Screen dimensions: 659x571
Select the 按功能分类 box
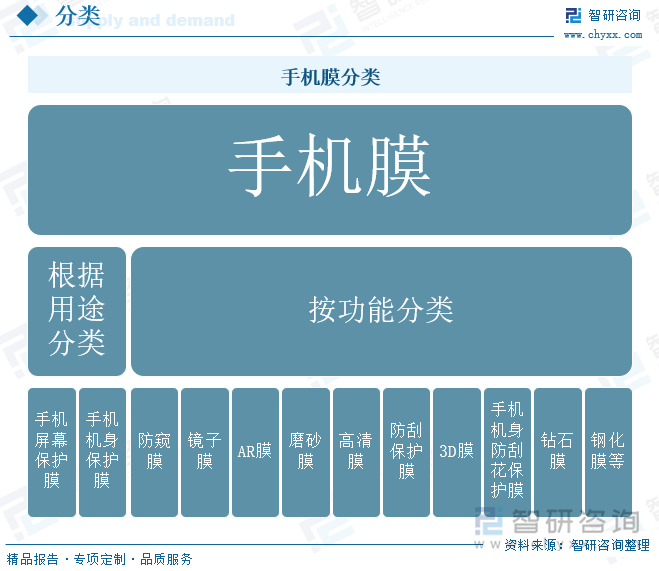pyautogui.click(x=381, y=311)
